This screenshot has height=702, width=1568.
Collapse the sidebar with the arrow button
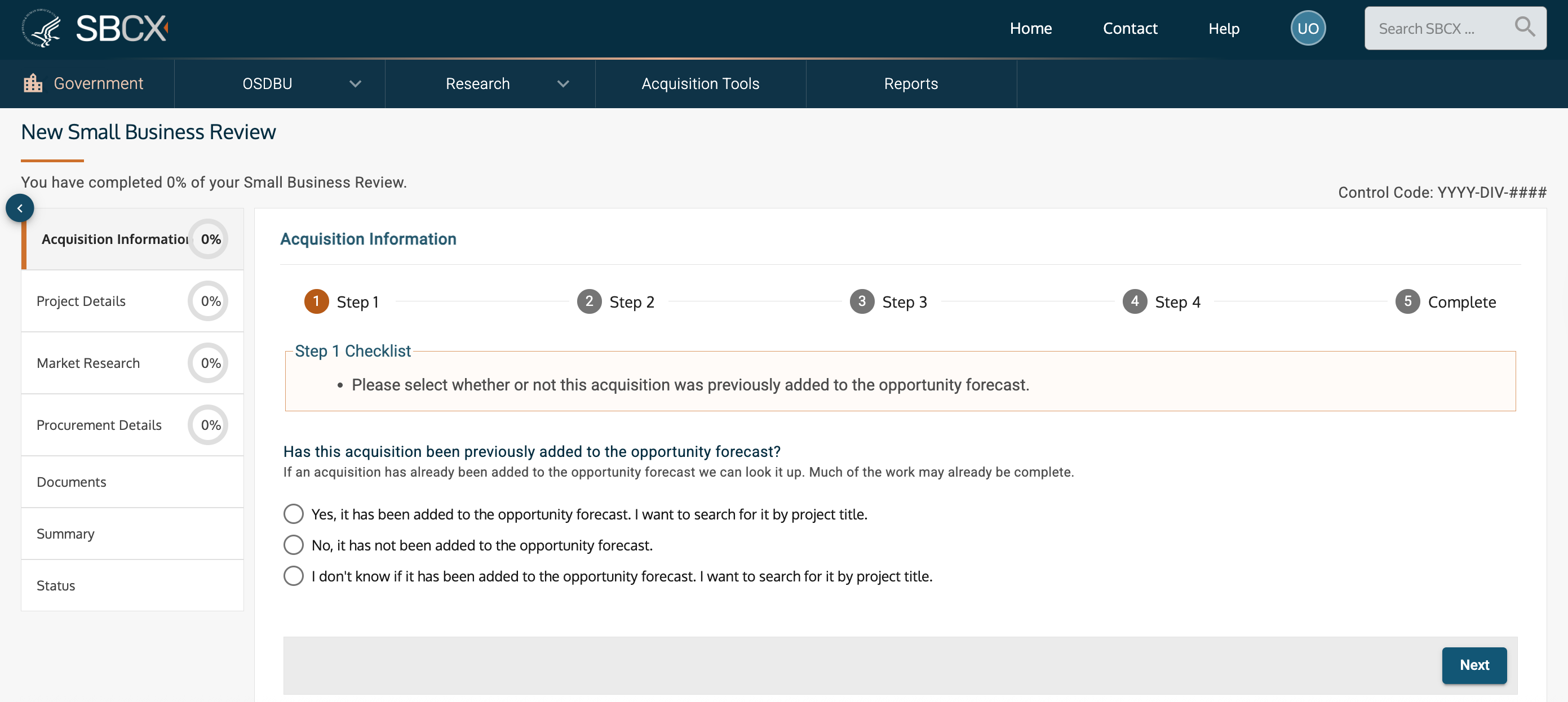[x=20, y=208]
